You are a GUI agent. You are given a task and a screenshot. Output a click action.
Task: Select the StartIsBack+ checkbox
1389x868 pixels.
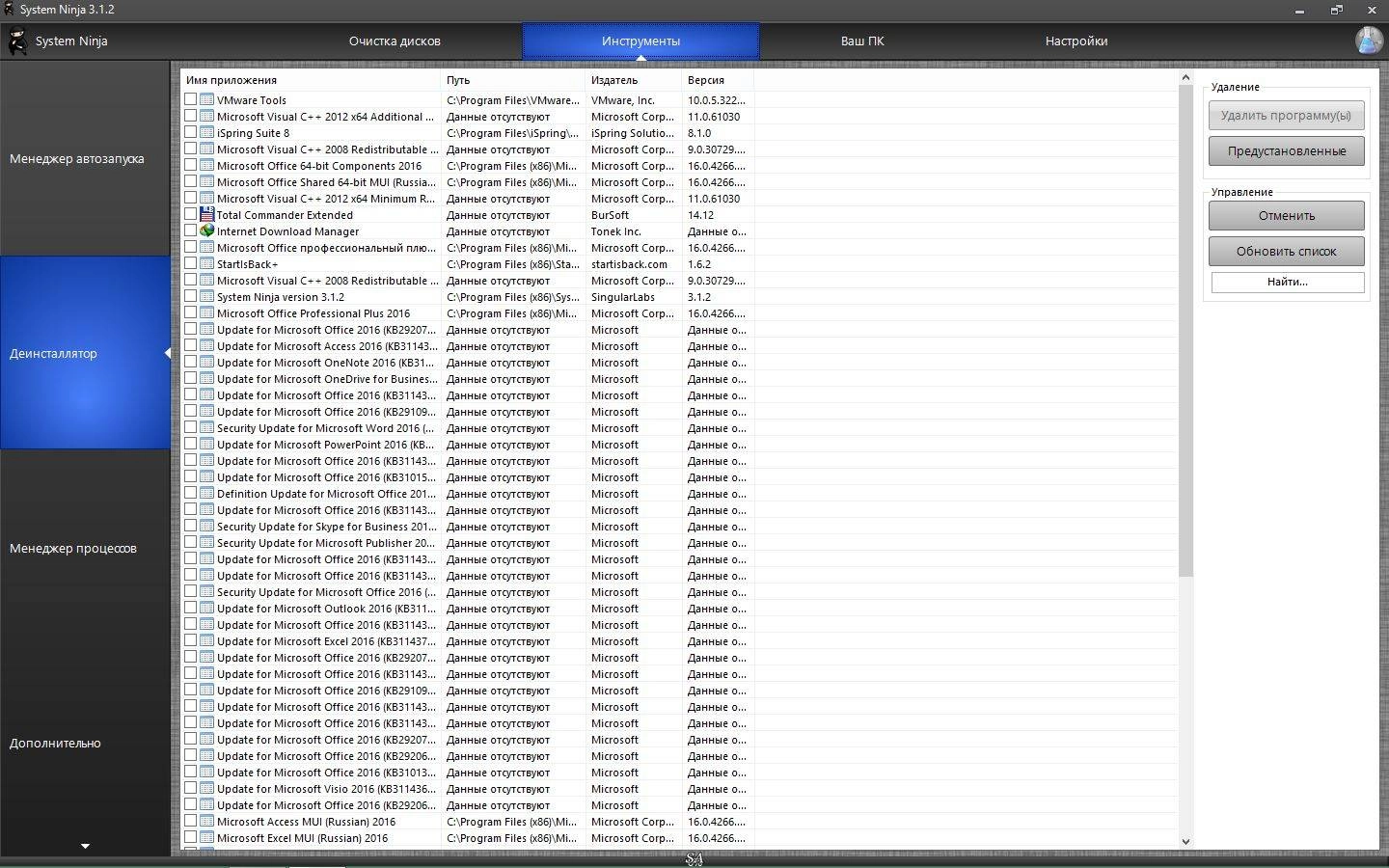(x=190, y=263)
